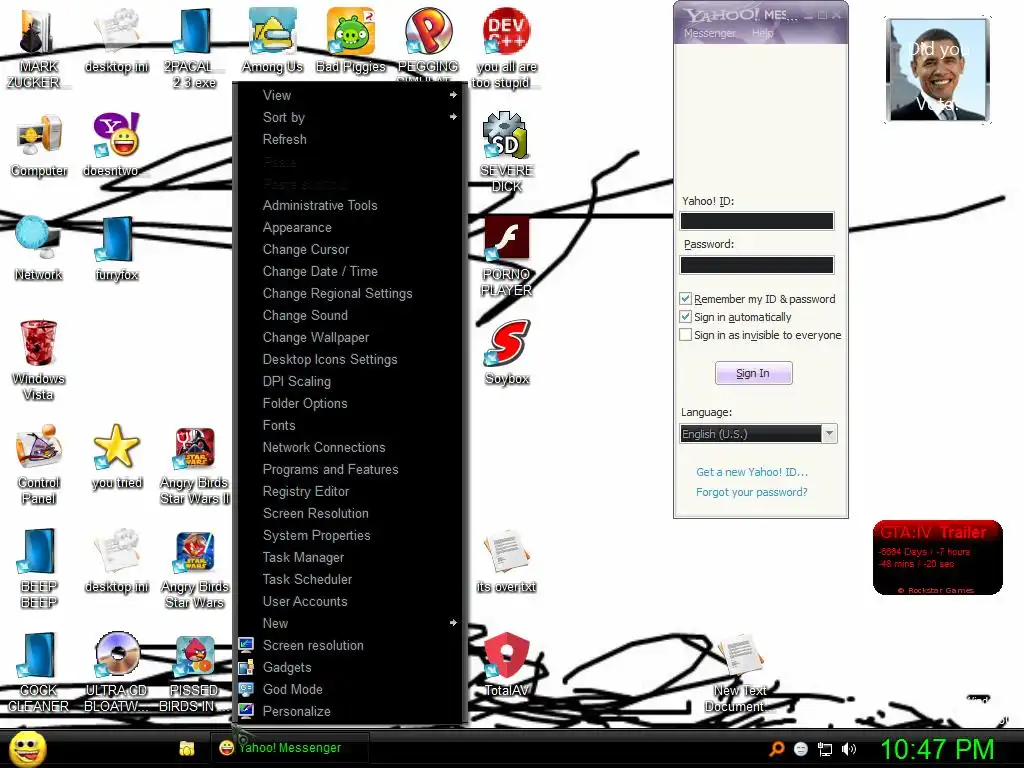
Task: Open the Help menu in Yahoo window
Action: pos(762,33)
